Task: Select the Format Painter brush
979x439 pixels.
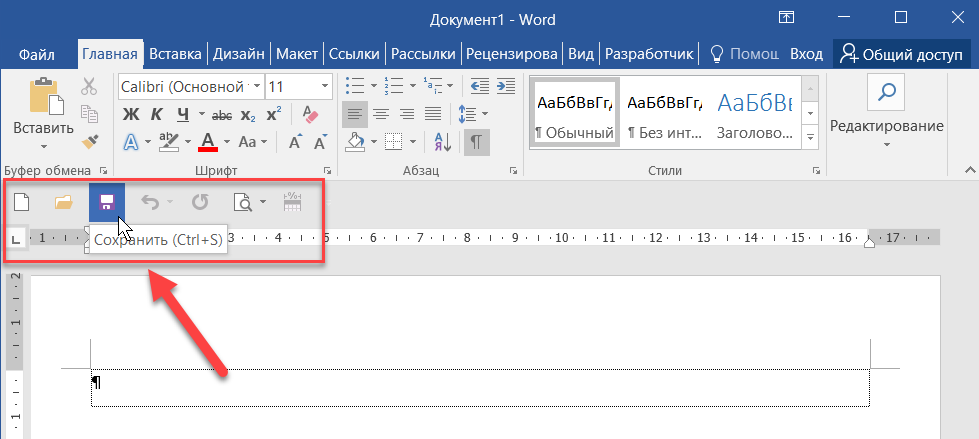Action: (89, 142)
